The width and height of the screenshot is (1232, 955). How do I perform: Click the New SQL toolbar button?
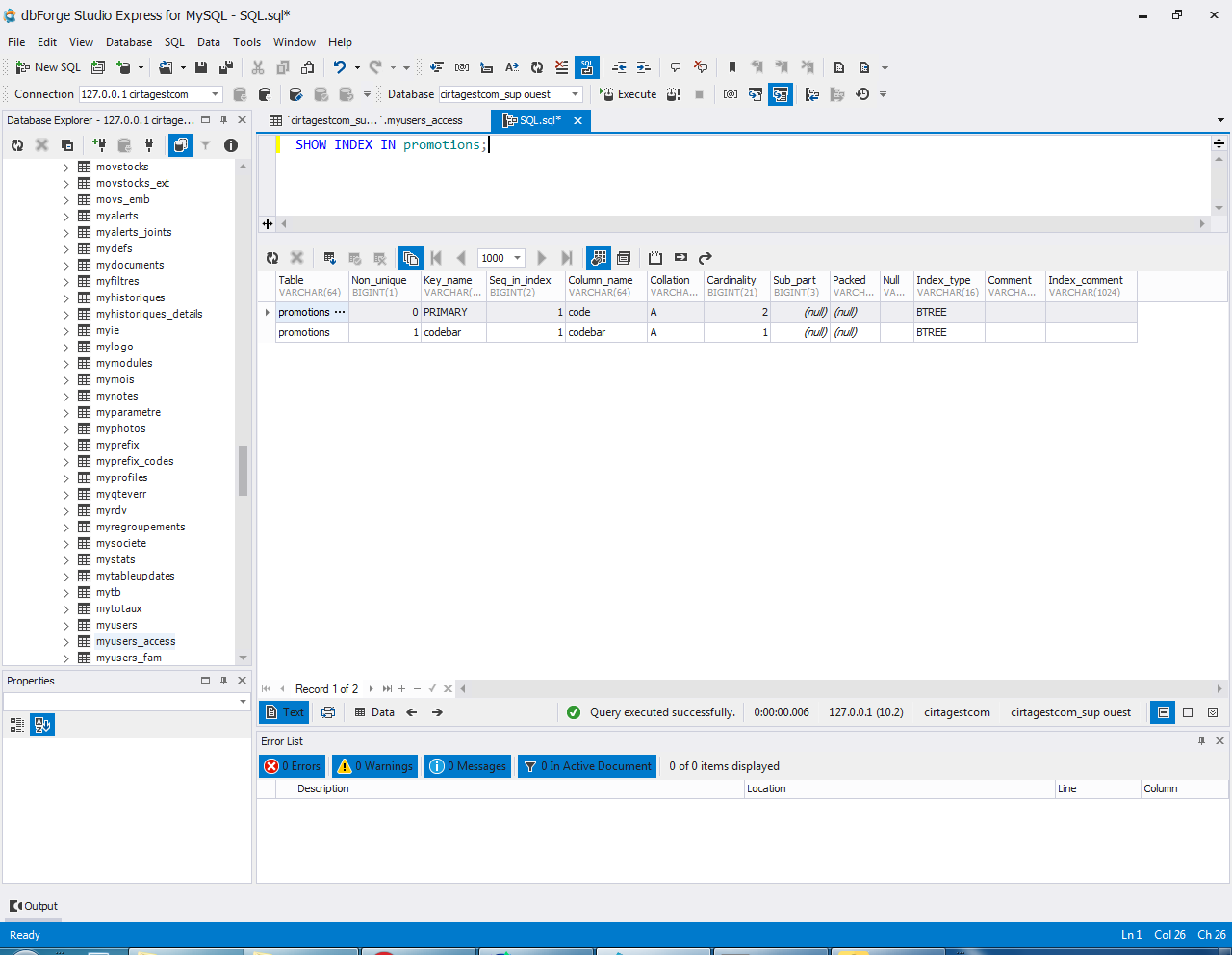pos(48,67)
